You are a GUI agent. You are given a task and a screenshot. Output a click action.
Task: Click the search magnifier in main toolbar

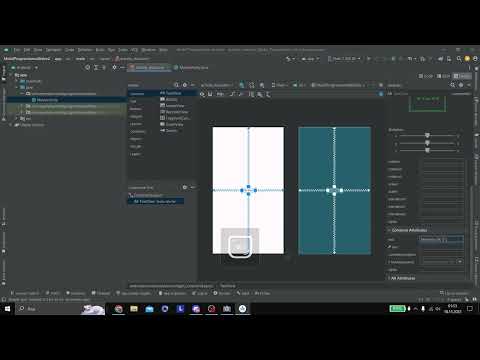459,59
